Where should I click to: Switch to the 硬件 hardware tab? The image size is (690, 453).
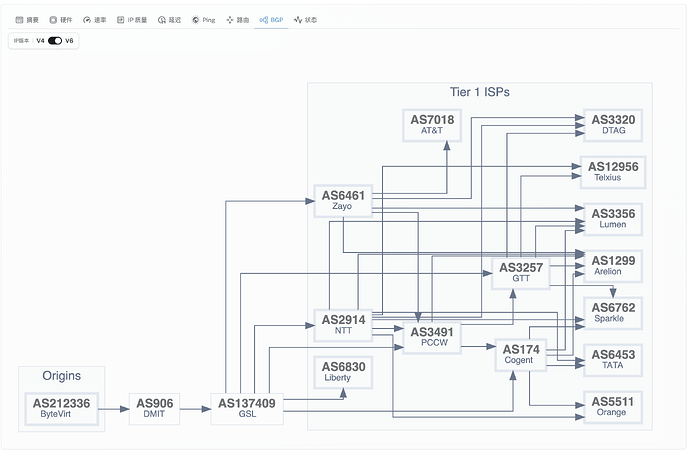pyautogui.click(x=61, y=20)
